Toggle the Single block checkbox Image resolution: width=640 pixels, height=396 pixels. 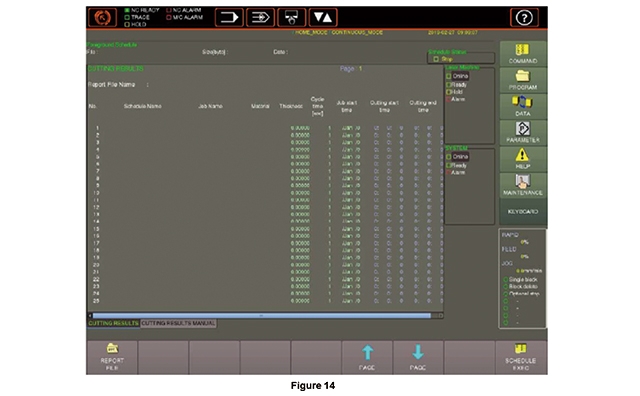pos(506,280)
